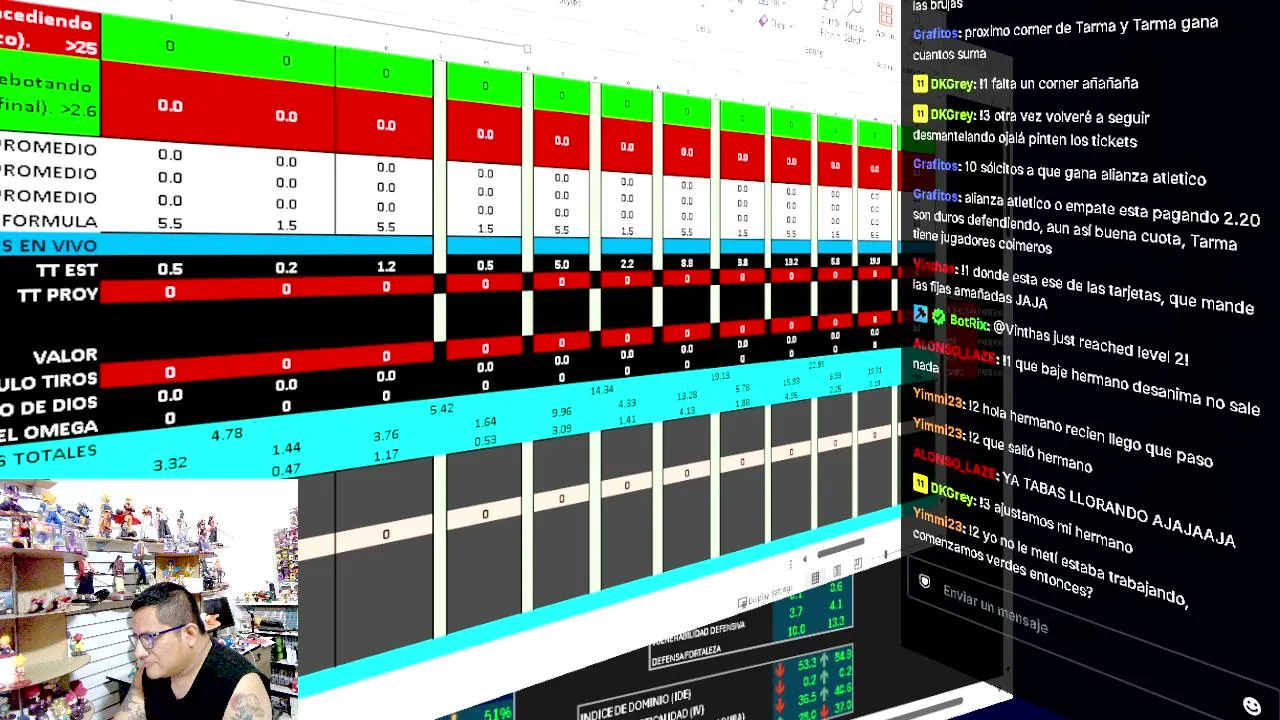Select the 'TT EST' row label cell
The width and height of the screenshot is (1280, 720).
67,270
